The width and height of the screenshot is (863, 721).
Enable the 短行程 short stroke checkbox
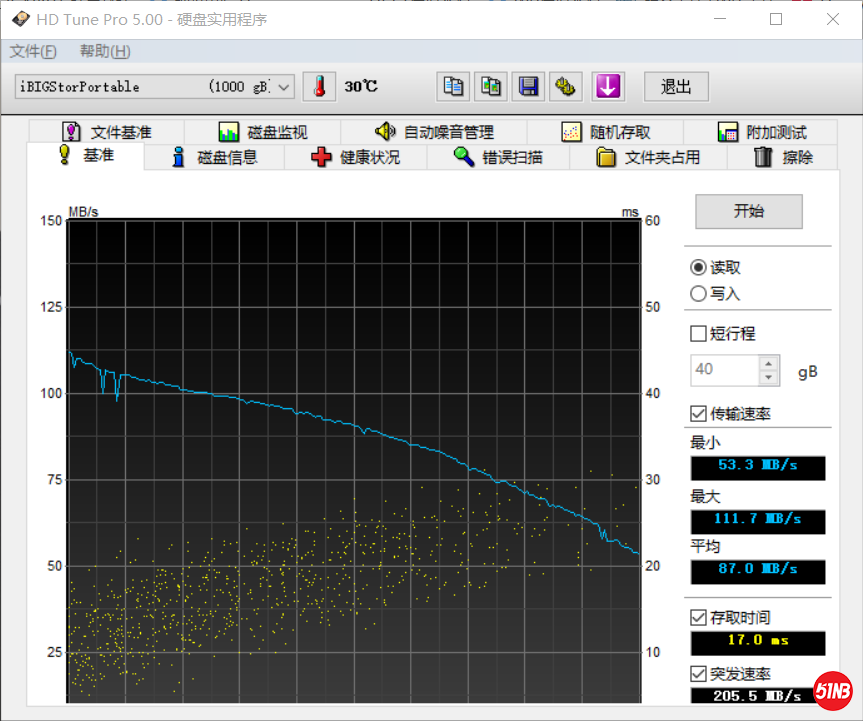click(698, 334)
